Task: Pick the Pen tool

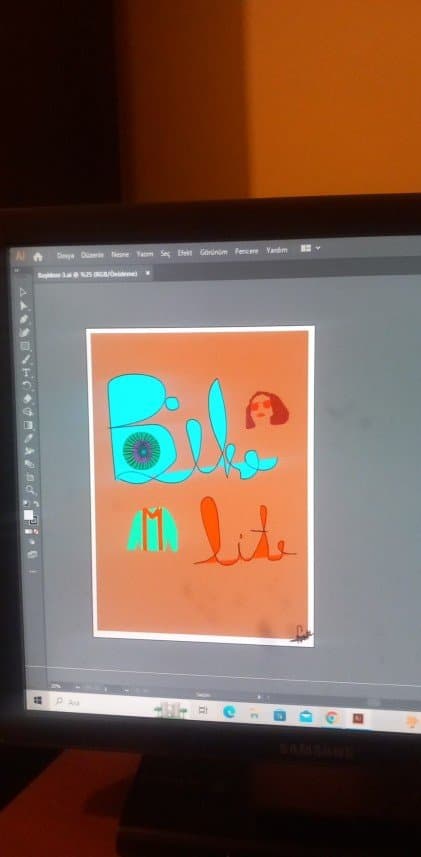Action: pyautogui.click(x=24, y=320)
